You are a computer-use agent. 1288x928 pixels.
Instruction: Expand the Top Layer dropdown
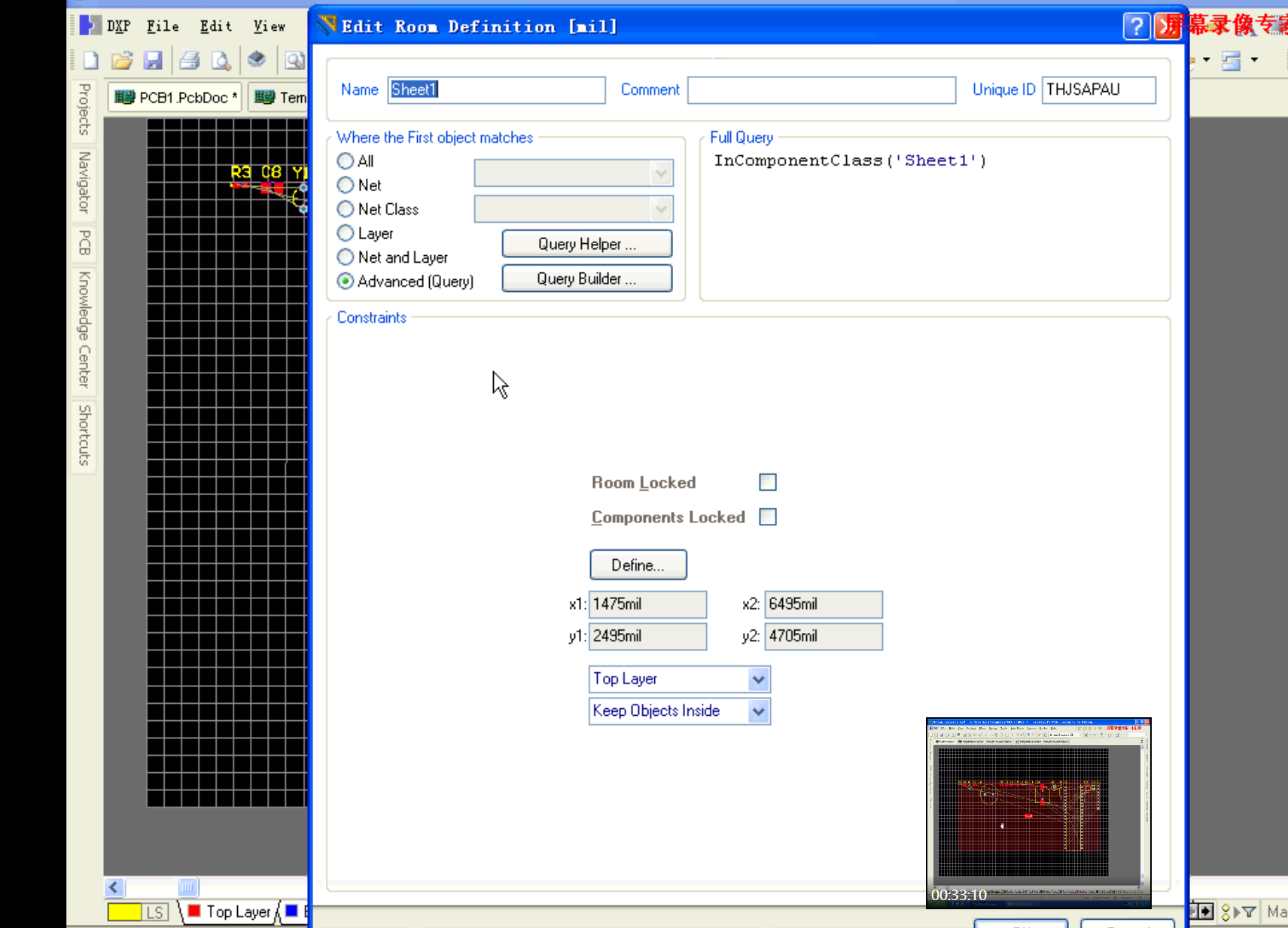coord(758,680)
